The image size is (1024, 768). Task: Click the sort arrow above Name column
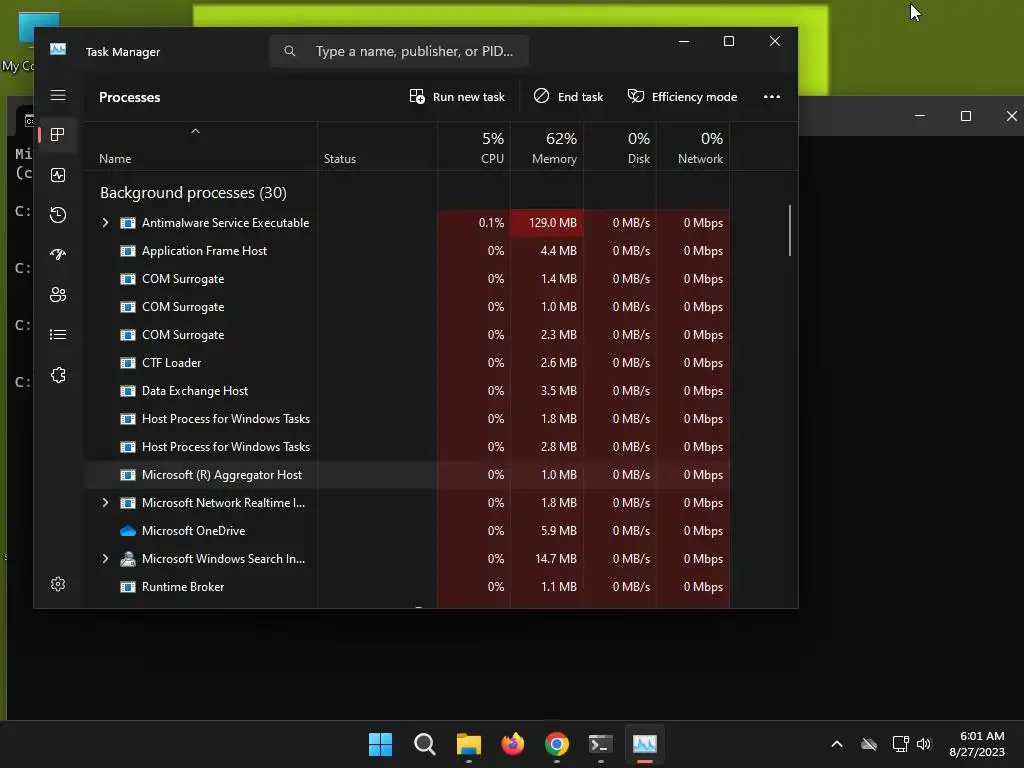pyautogui.click(x=195, y=131)
